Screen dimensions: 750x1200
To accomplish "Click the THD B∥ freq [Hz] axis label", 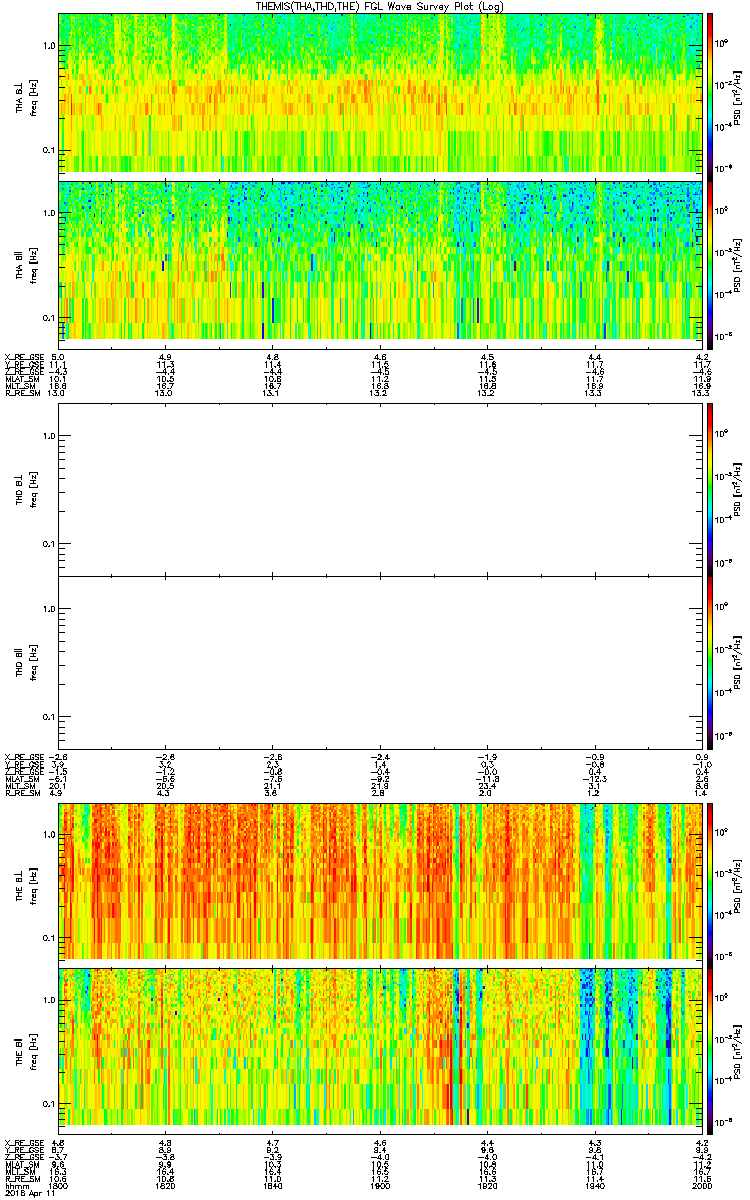I will point(32,662).
